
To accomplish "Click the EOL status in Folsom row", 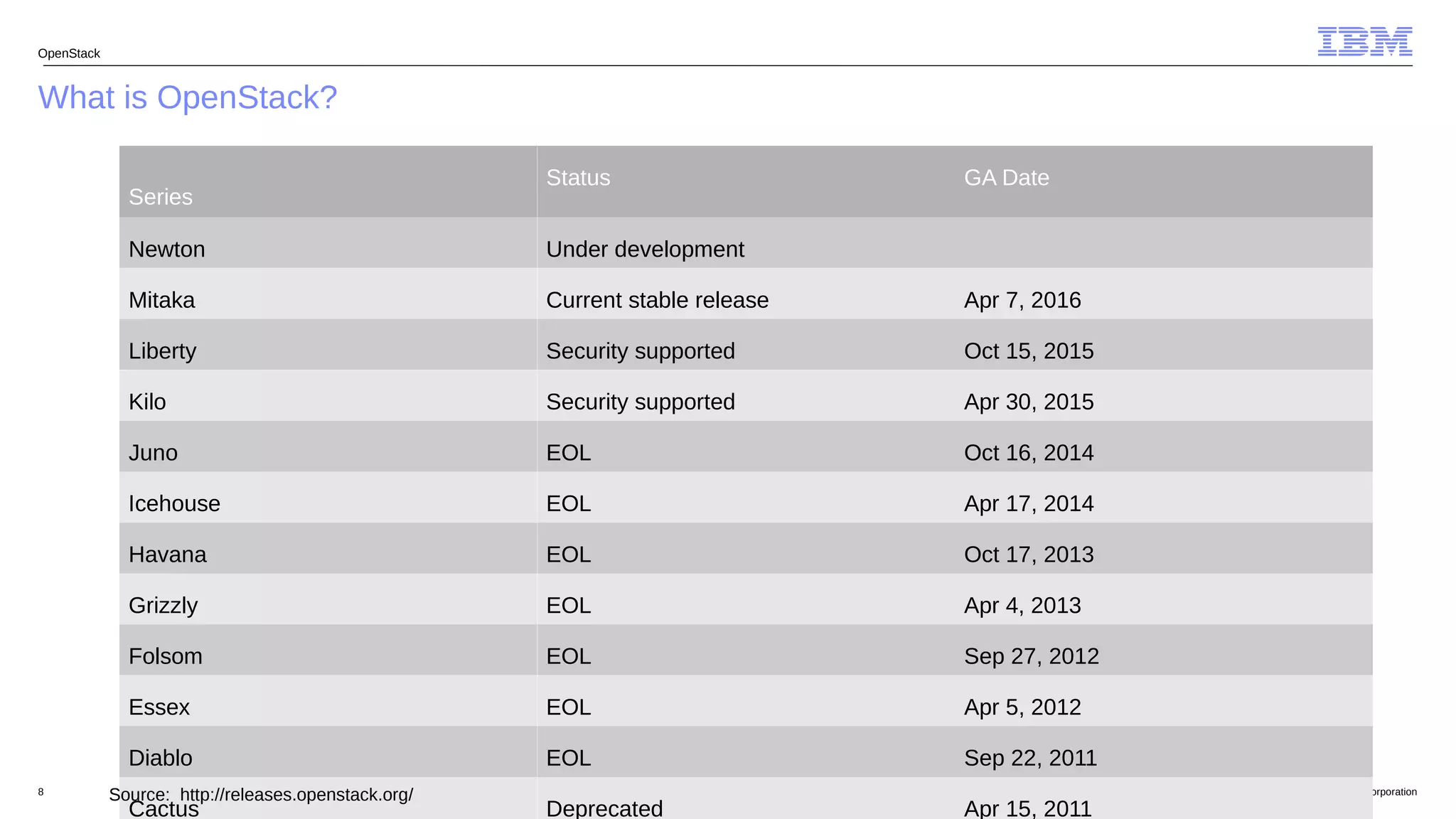I will point(569,656).
